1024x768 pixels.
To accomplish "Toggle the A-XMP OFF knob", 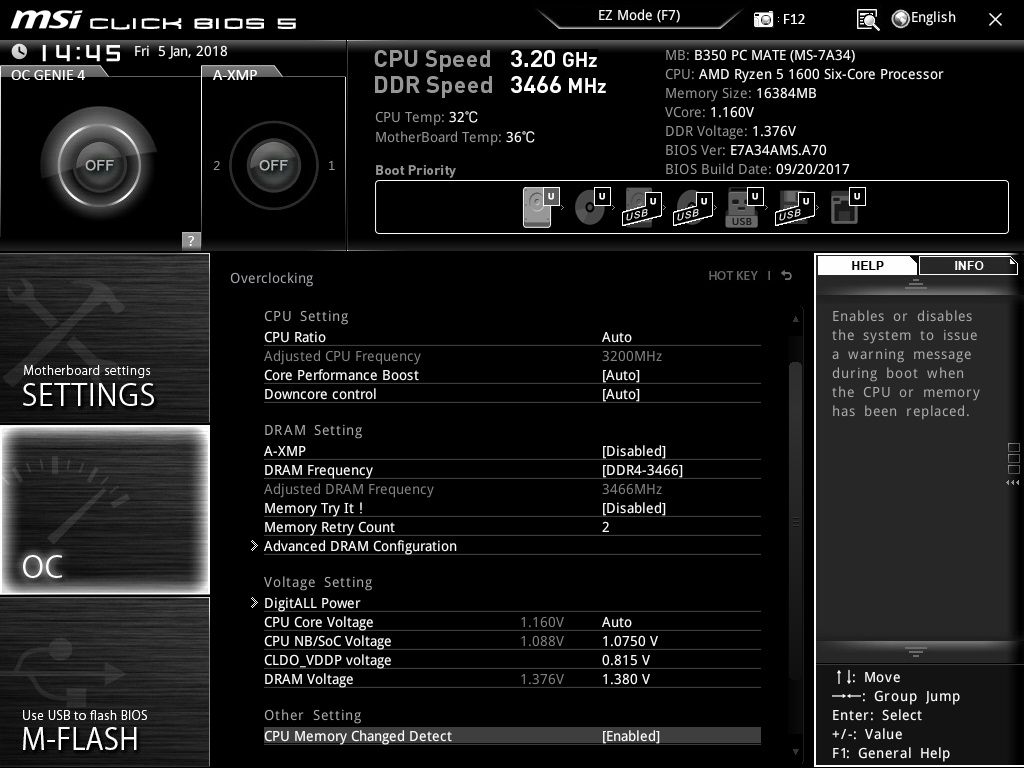I will coord(273,165).
